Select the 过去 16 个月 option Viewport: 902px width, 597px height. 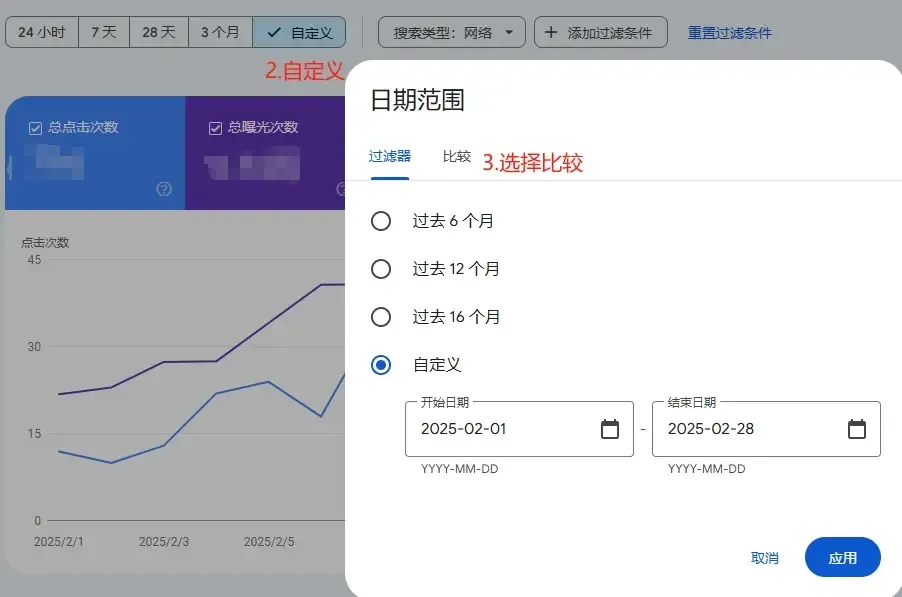pos(380,317)
